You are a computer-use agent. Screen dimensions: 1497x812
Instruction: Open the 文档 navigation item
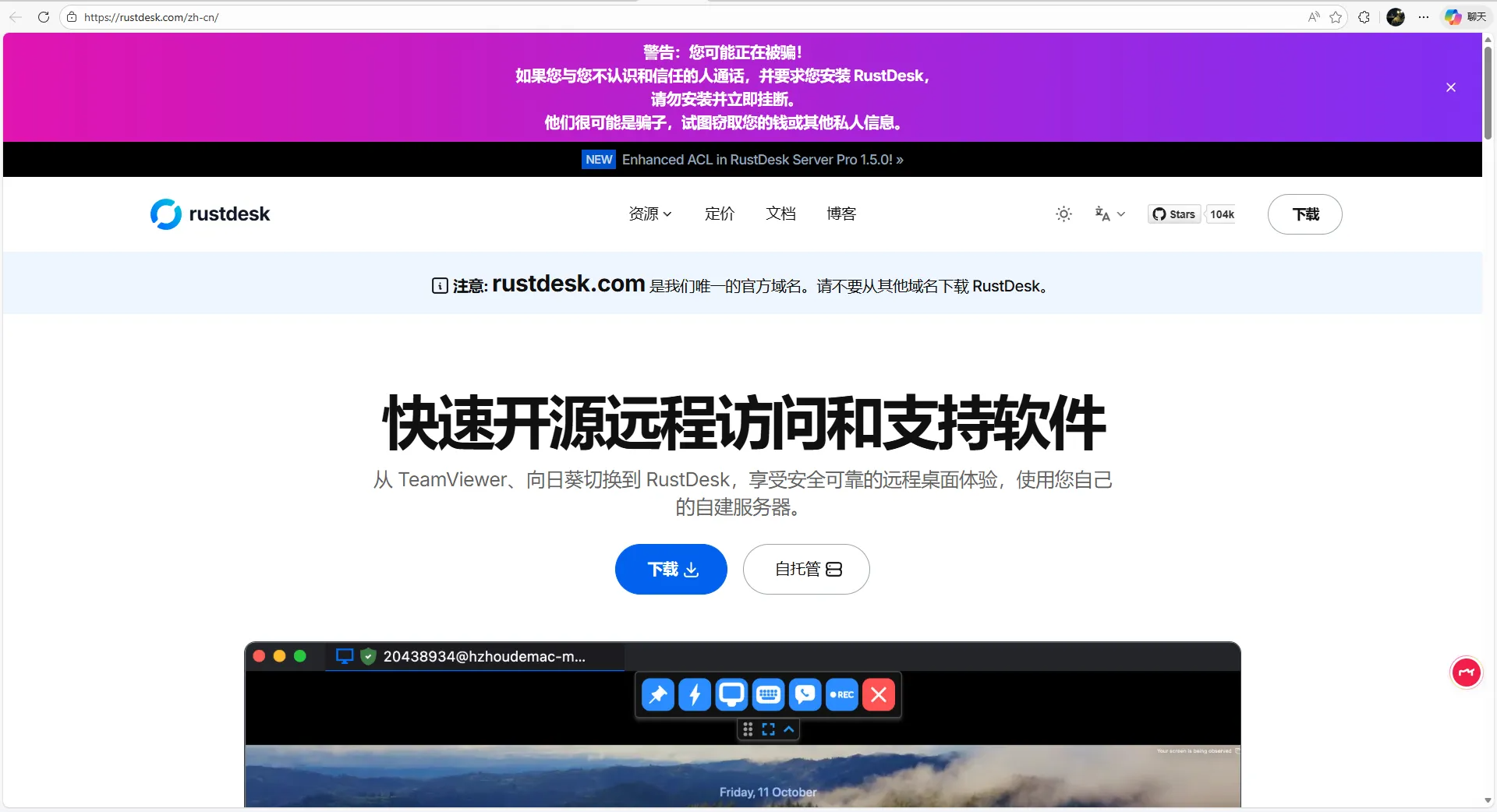pyautogui.click(x=780, y=214)
